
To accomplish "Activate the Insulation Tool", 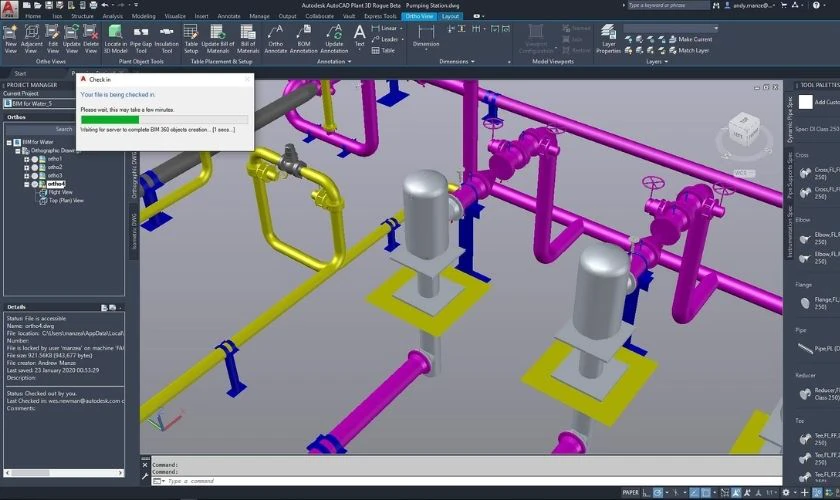I will 167,39.
